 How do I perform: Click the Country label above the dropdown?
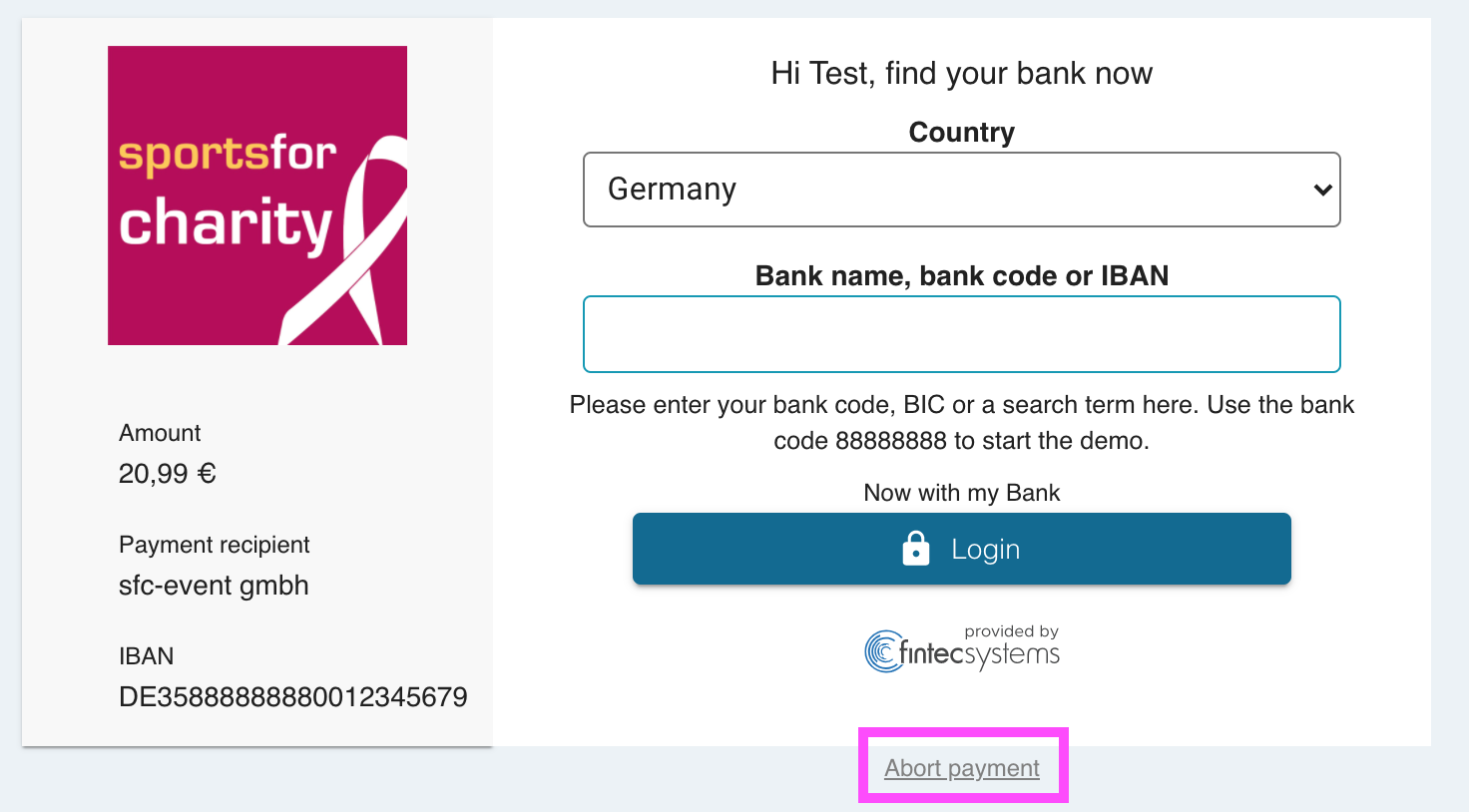click(961, 133)
